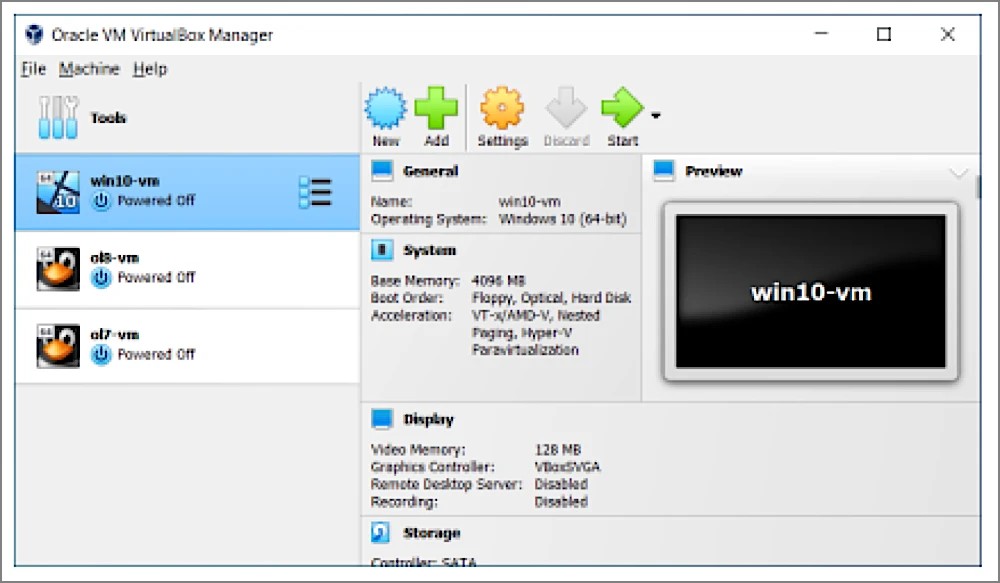Screen dimensions: 1000x583
Task: Click the VirtualBox logo in the title bar
Action: [x=34, y=34]
